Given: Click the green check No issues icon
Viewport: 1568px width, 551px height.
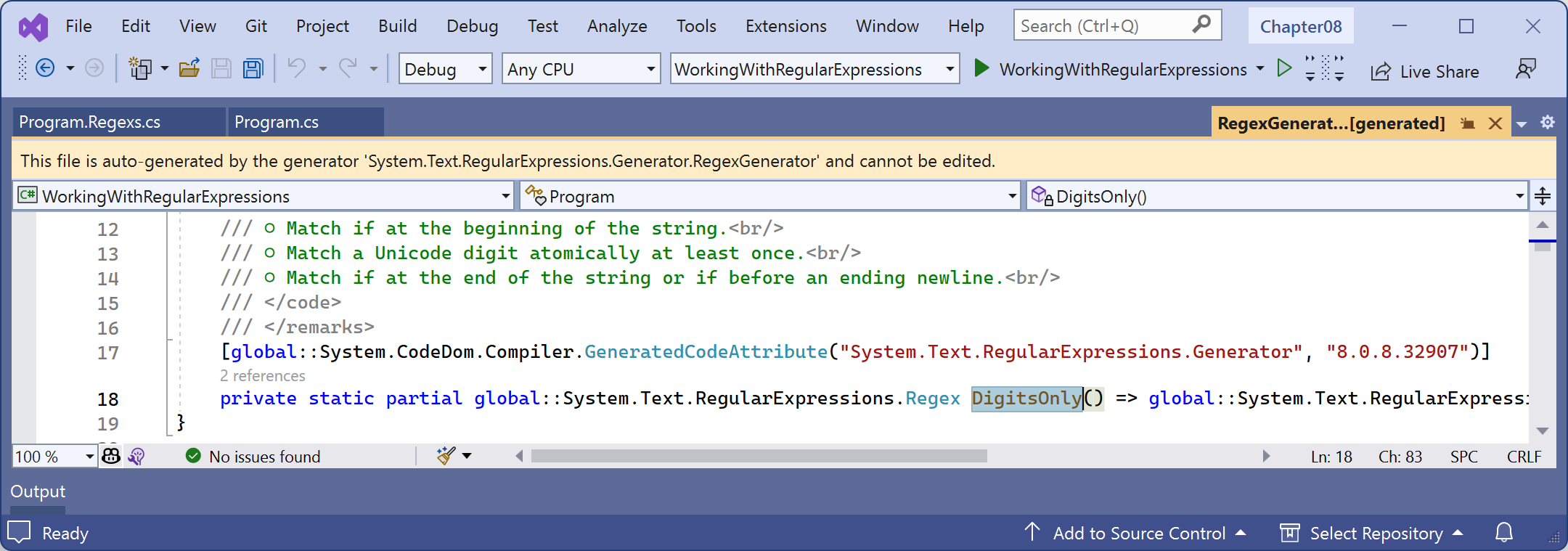Looking at the screenshot, I should click(193, 456).
